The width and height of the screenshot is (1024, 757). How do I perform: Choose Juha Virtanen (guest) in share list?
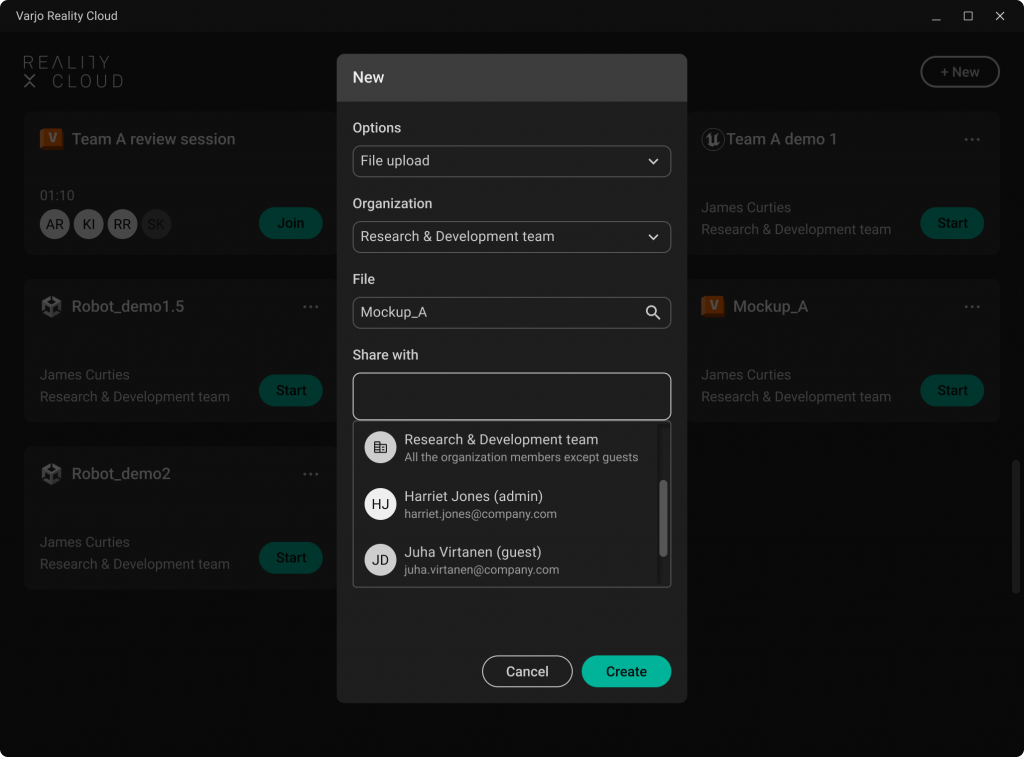pos(520,560)
